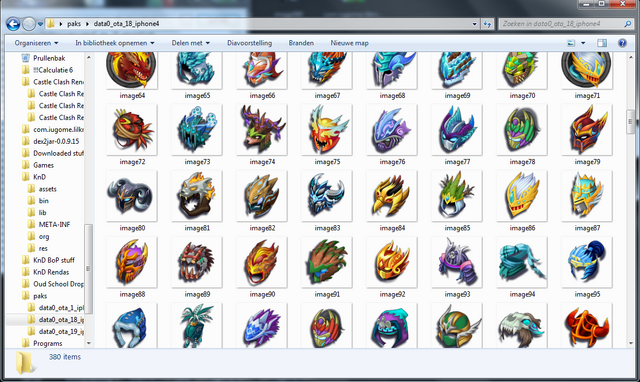640x382 pixels.
Task: Open the recent locations dropdown arrow
Action: [x=40, y=24]
